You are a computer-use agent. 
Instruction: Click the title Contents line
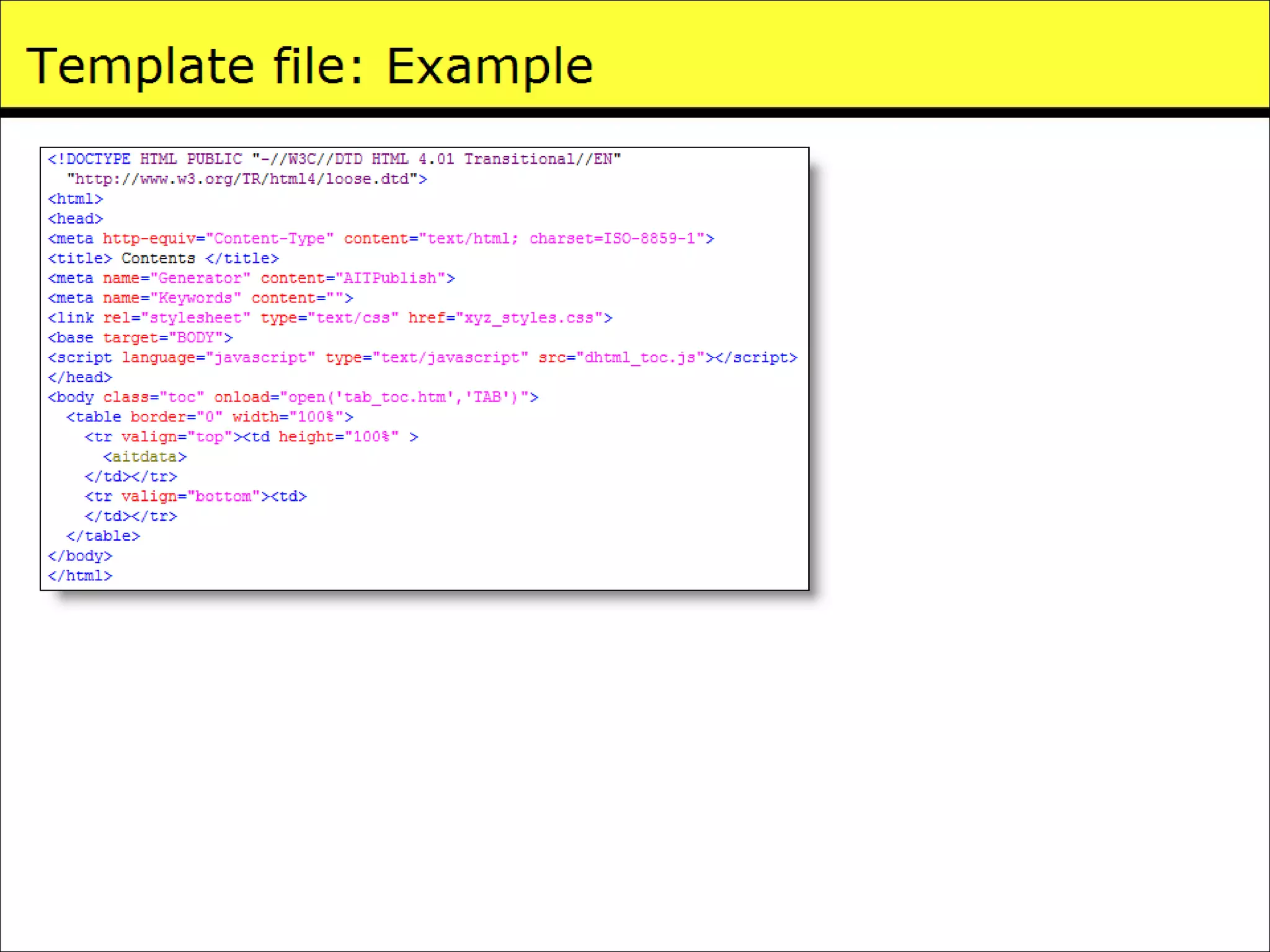click(x=163, y=258)
